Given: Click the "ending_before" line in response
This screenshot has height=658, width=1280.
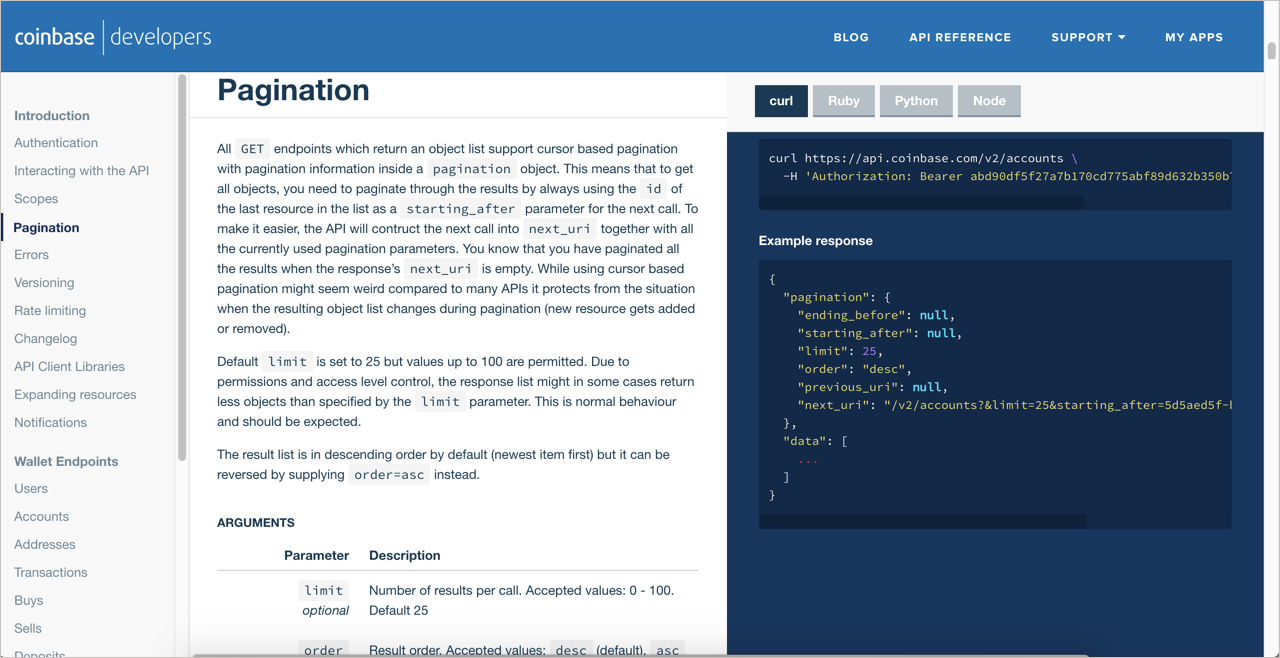Looking at the screenshot, I should (x=876, y=315).
